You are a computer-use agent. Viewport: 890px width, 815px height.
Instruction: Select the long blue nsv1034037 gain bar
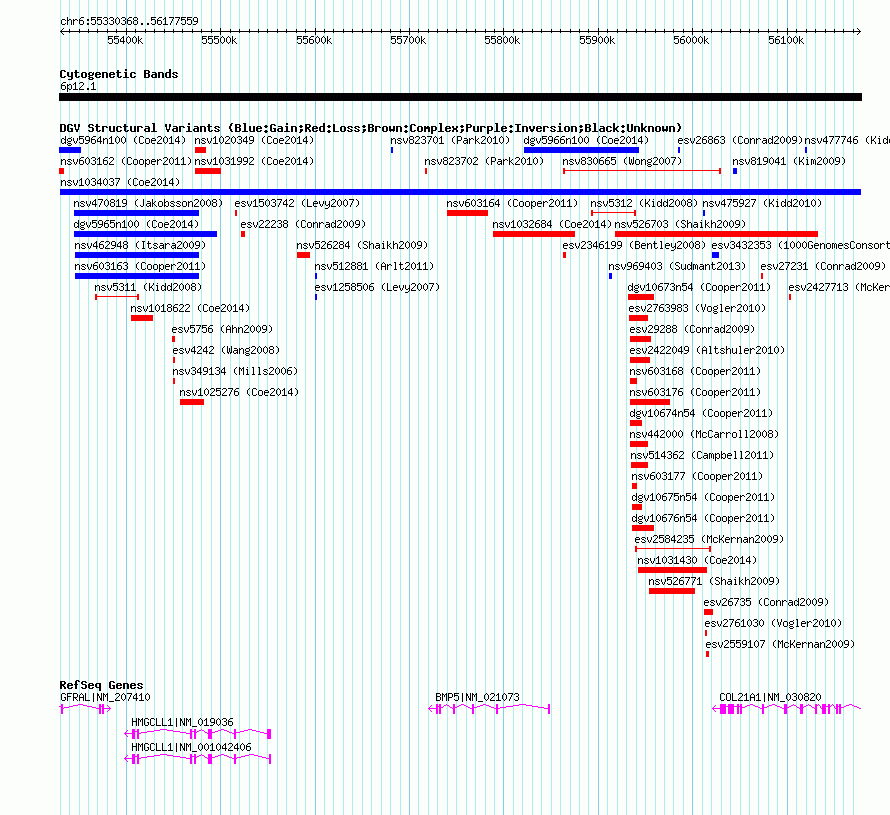460,192
